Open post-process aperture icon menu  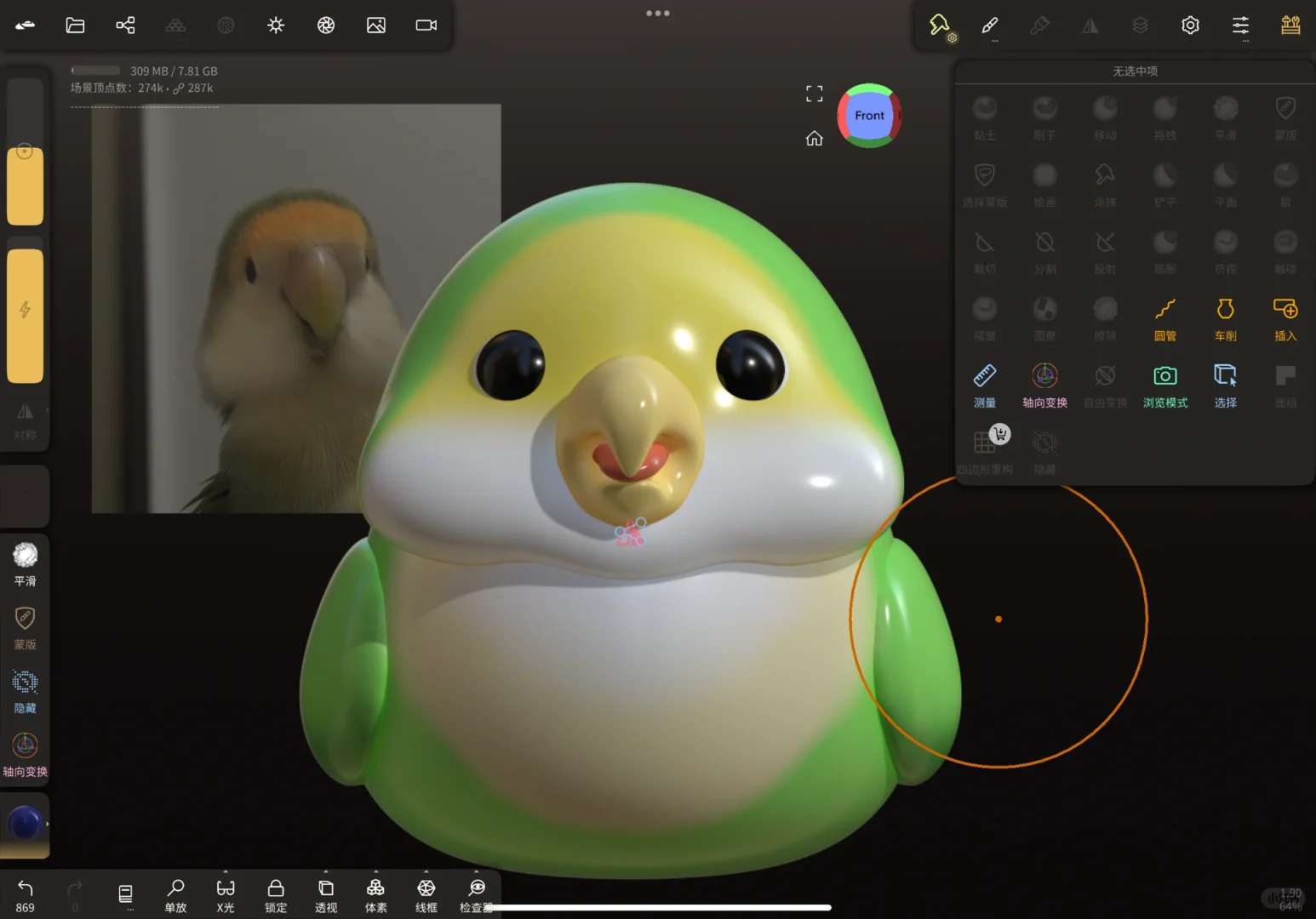[326, 25]
